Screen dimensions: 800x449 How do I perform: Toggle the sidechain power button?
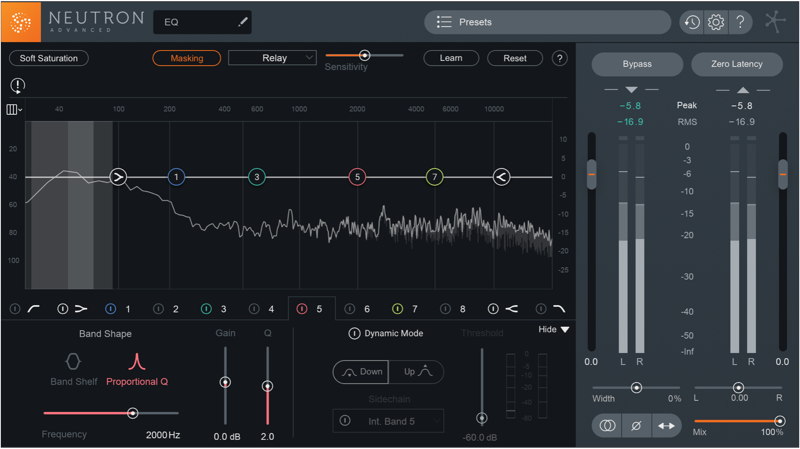pyautogui.click(x=345, y=421)
